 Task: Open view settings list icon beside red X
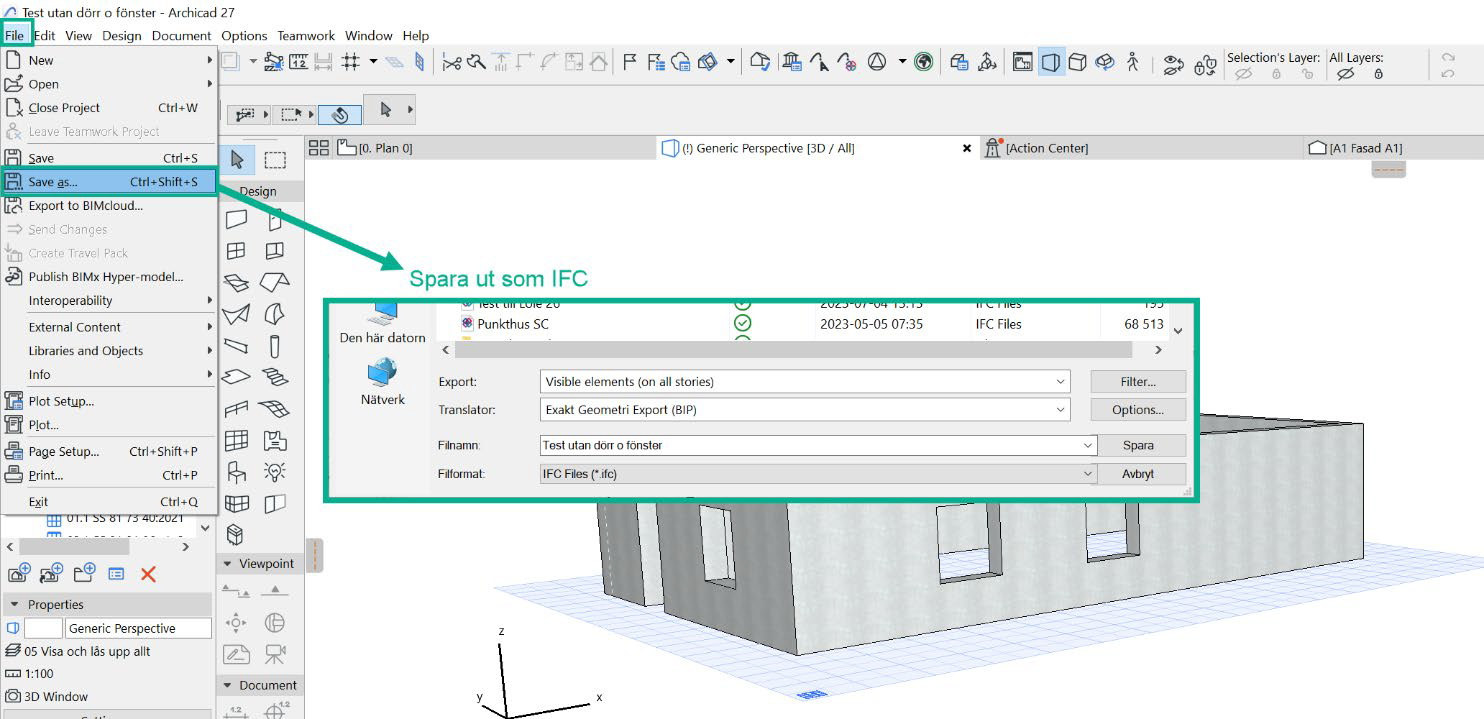(116, 574)
